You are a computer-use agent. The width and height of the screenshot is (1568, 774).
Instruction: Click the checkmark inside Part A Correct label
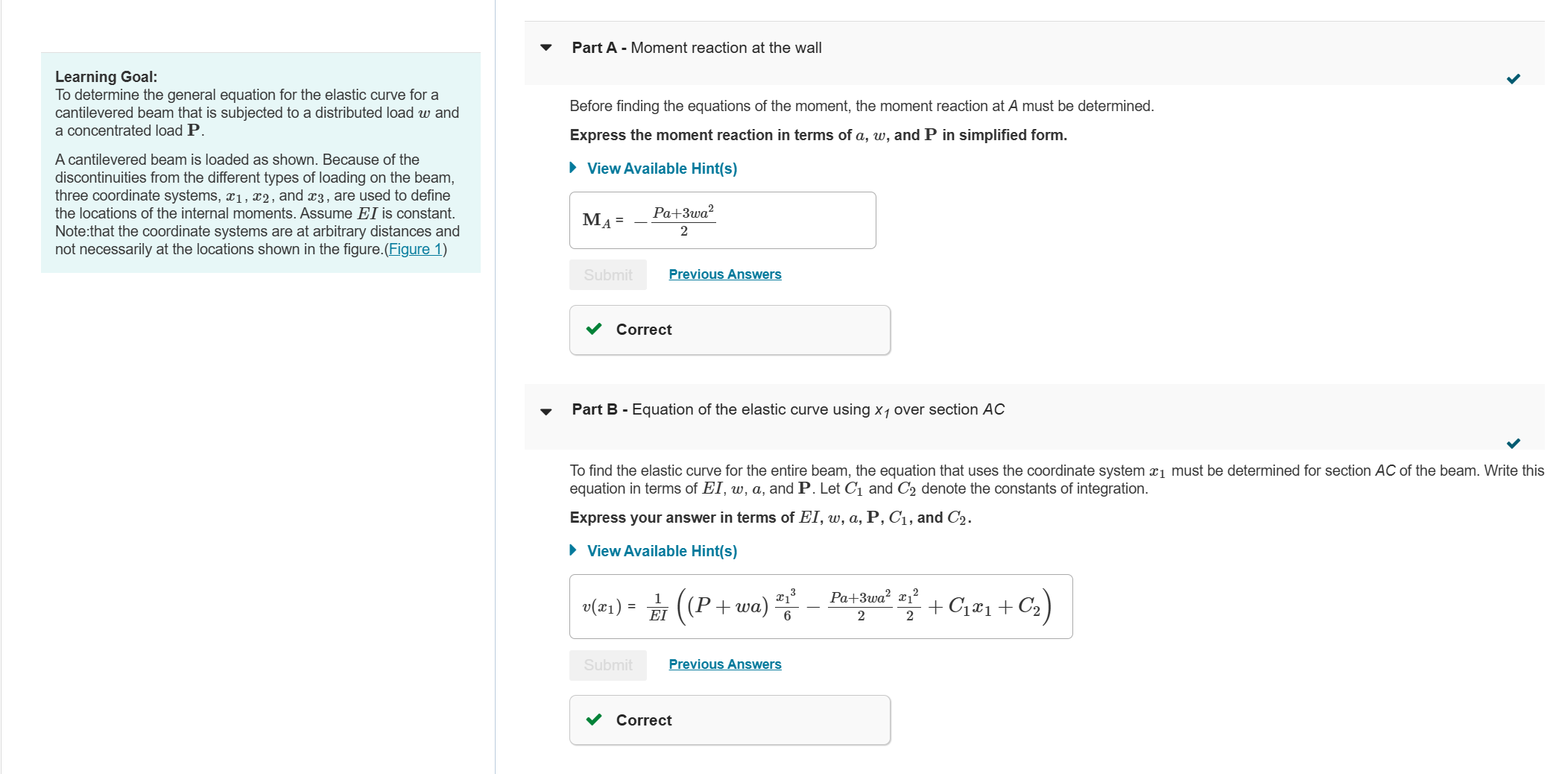coord(594,329)
